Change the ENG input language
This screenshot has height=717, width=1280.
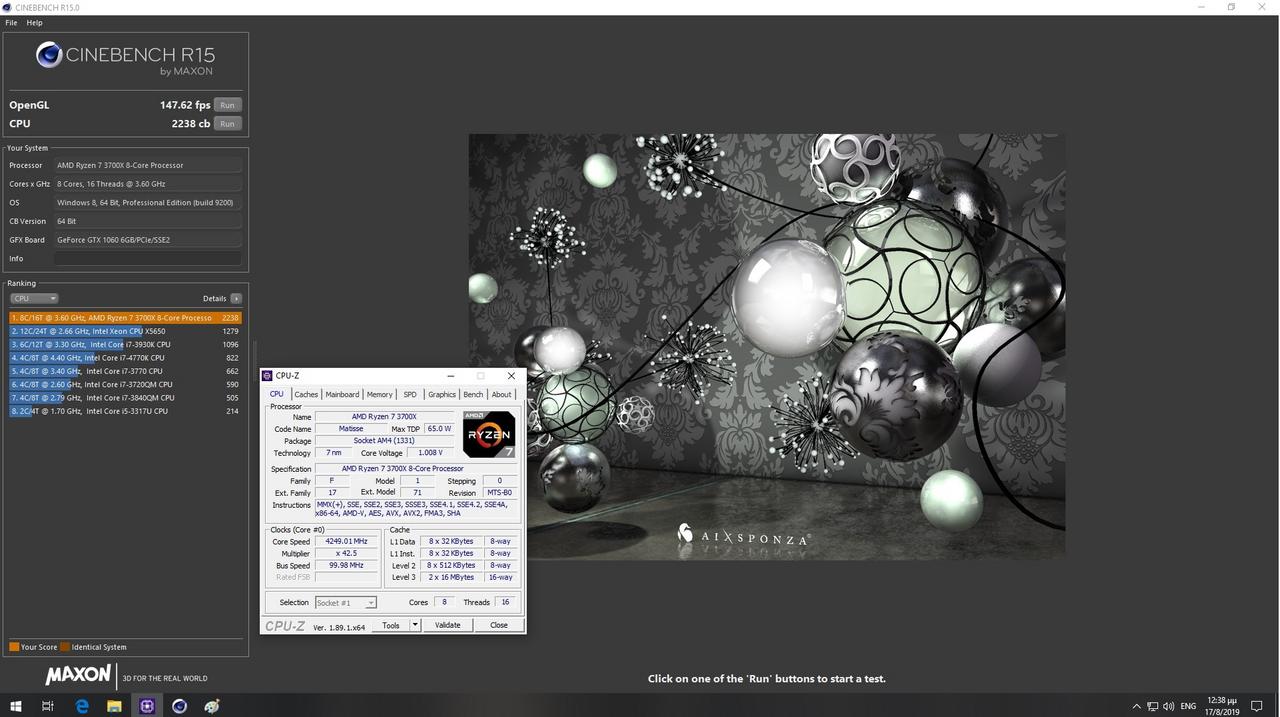point(1189,706)
